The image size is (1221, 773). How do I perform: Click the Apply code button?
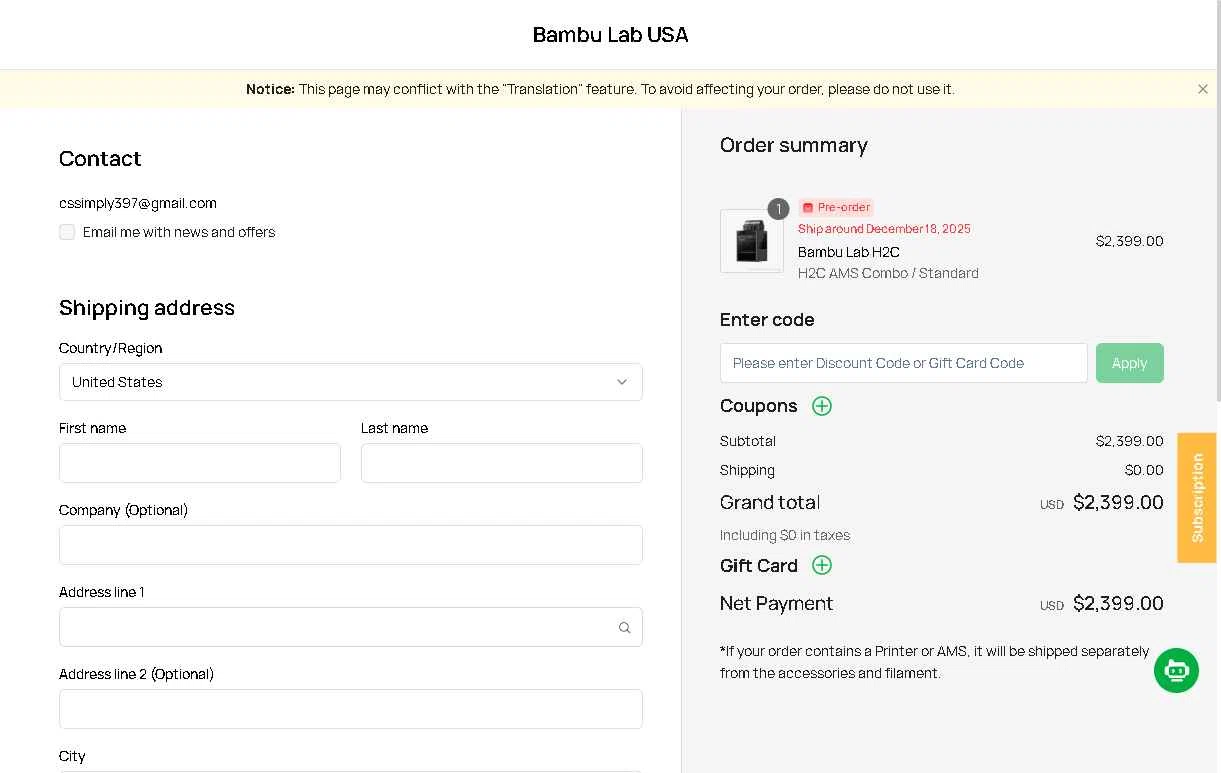[x=1130, y=363]
